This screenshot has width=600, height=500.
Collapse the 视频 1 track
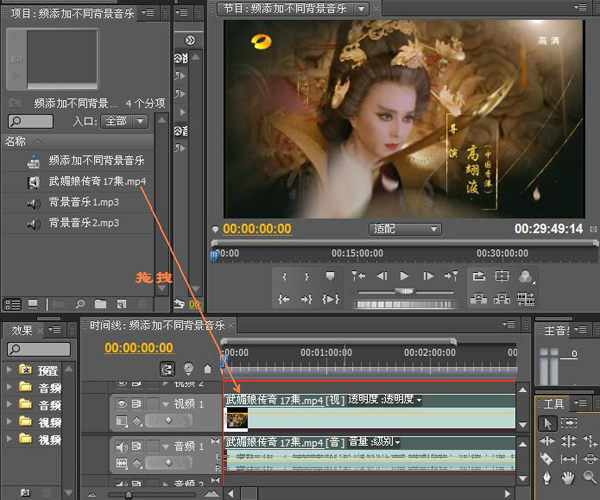point(166,404)
